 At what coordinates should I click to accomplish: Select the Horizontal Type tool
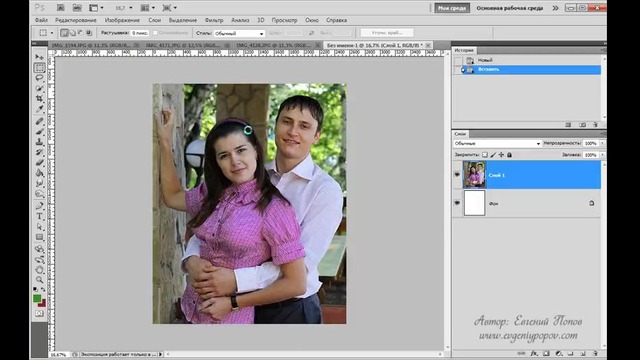pos(40,216)
